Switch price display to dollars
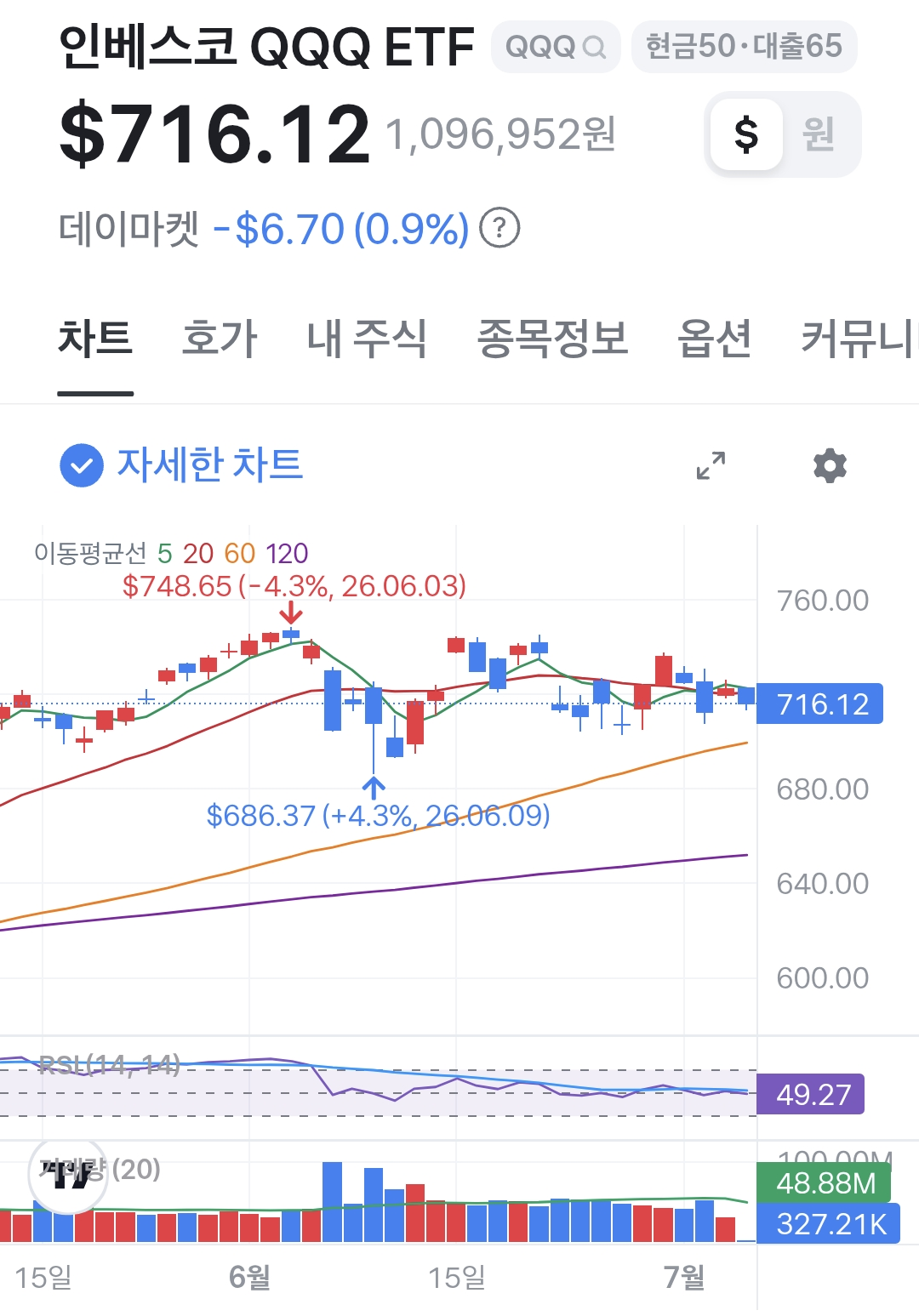This screenshot has height=1316, width=919. click(x=746, y=134)
